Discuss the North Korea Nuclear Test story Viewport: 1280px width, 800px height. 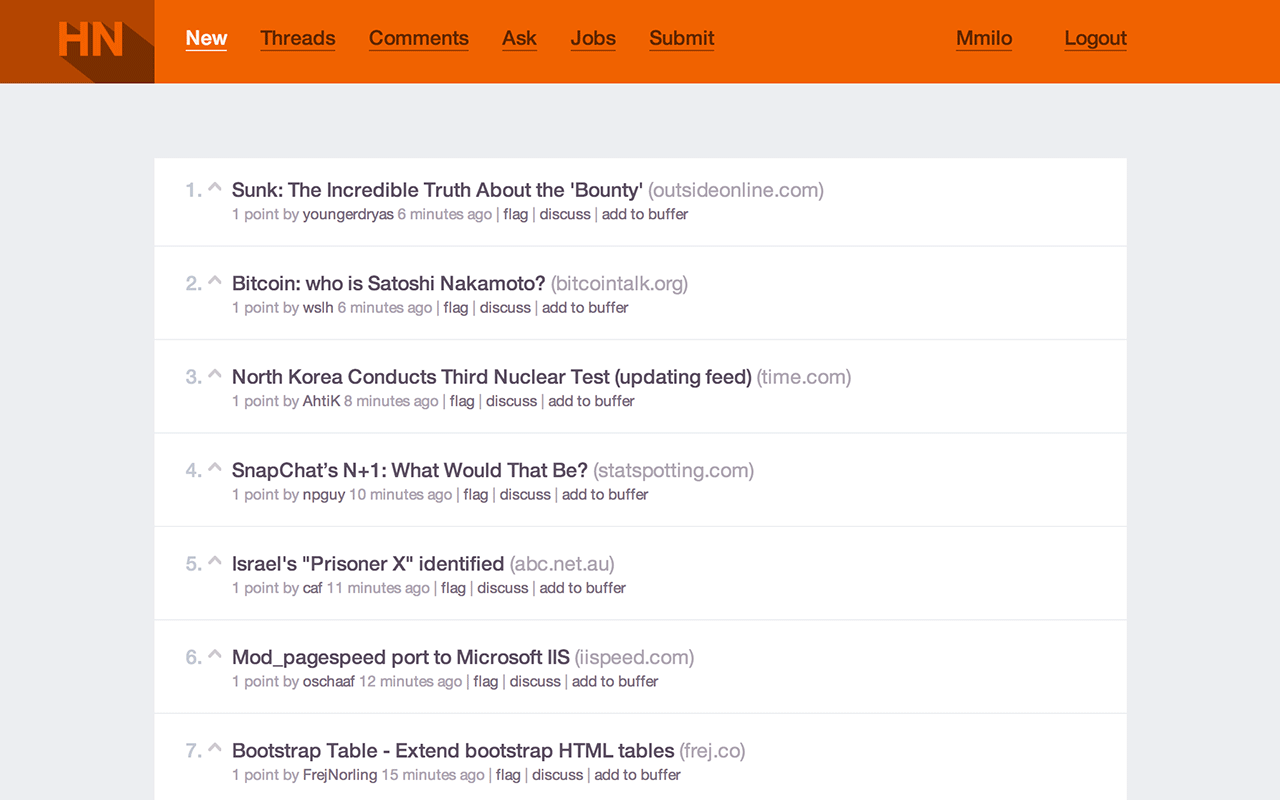click(x=512, y=401)
